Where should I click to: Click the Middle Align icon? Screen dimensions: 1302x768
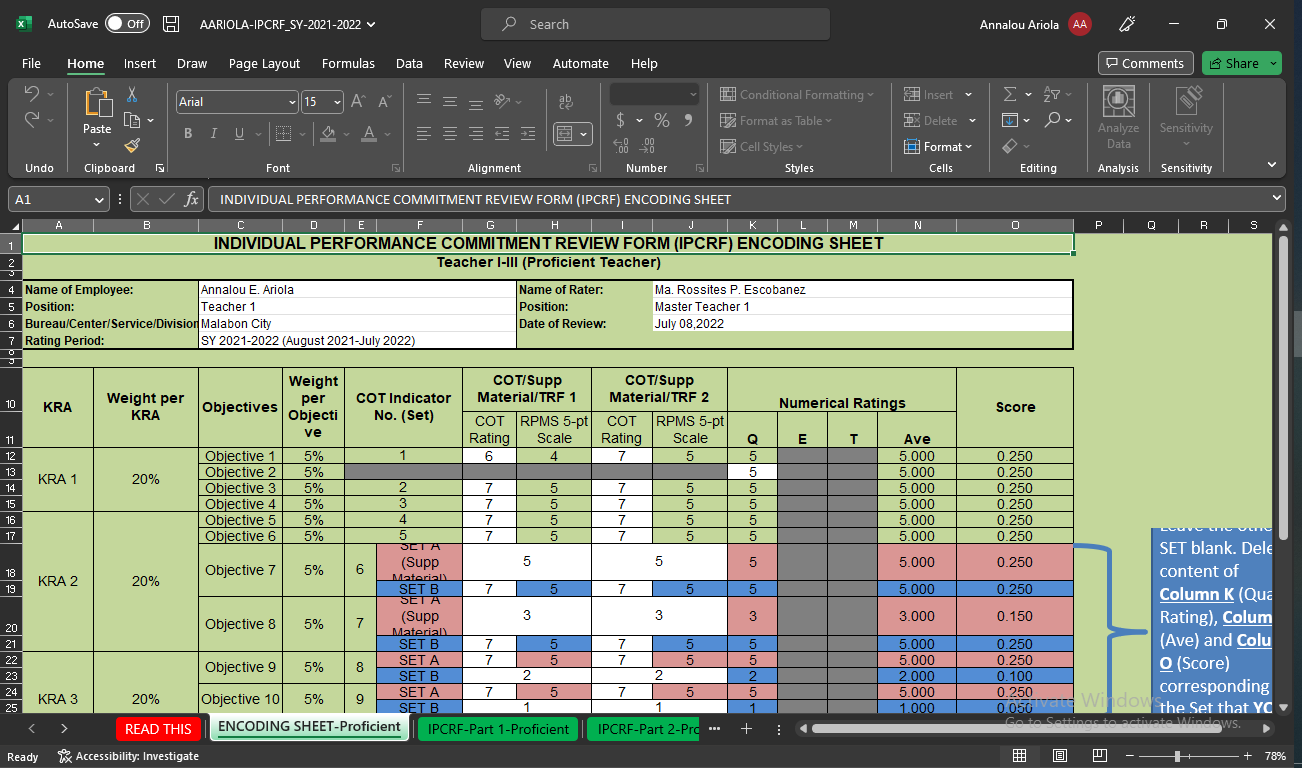coord(451,101)
